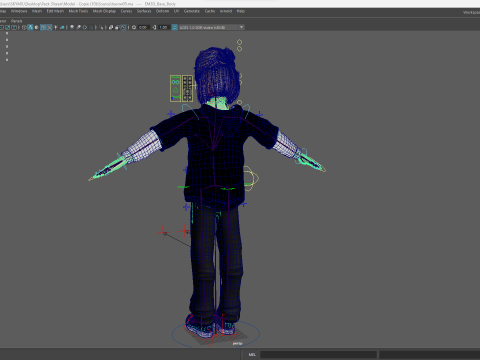Screen dimensions: 480x360
Task: Toggle viewport motion blur
Action: (x=78, y=27)
